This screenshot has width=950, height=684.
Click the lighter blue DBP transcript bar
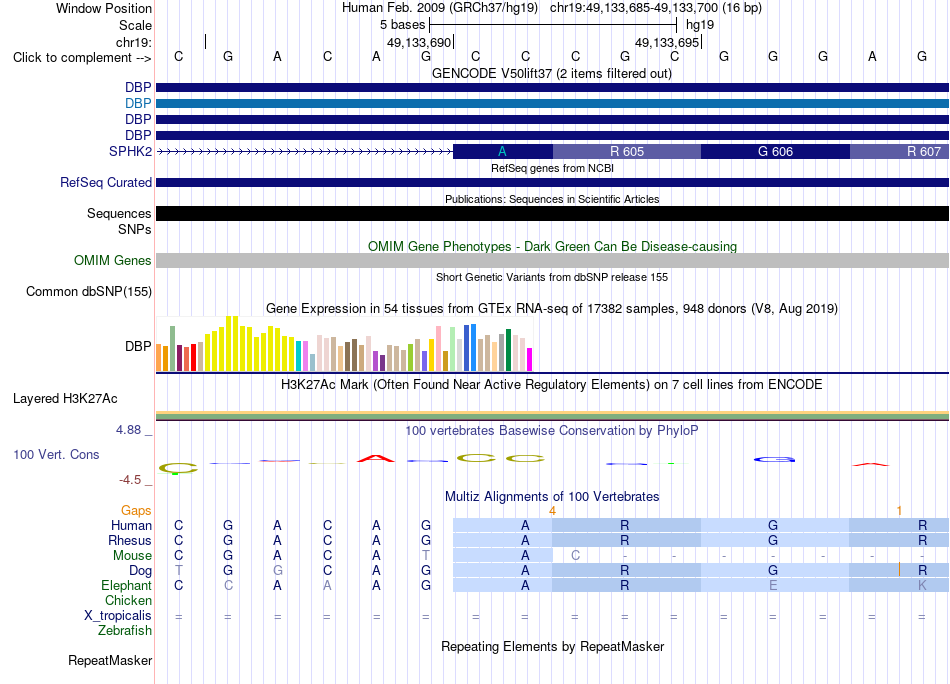(x=552, y=104)
